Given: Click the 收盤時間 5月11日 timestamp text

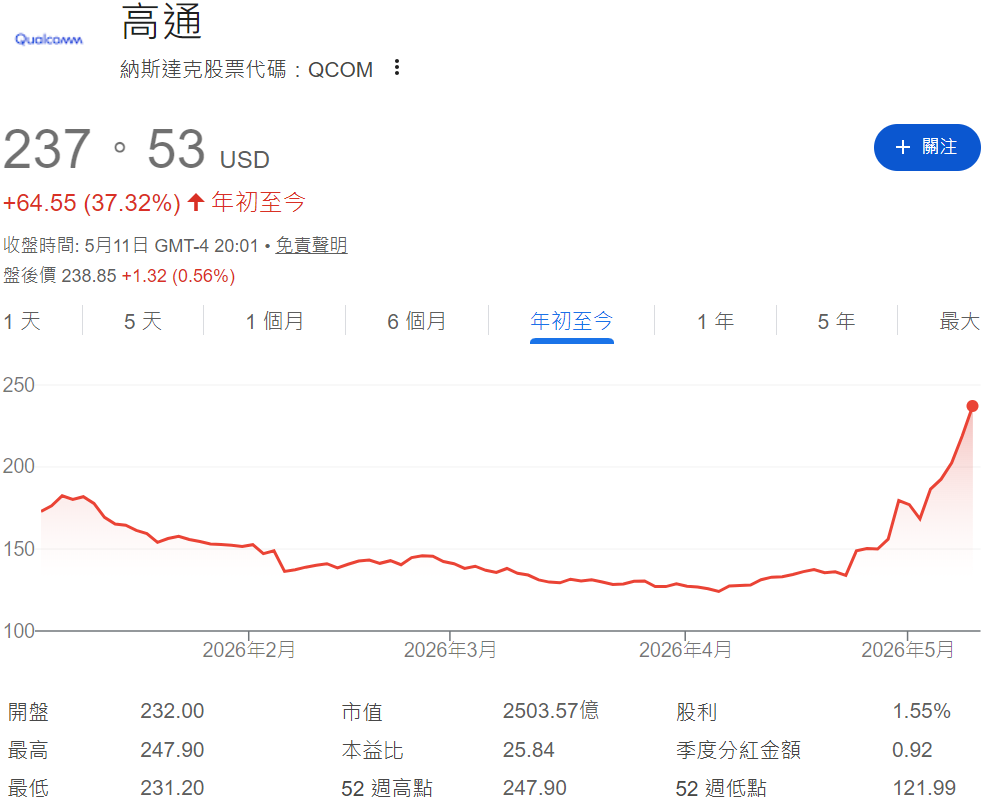Looking at the screenshot, I should [x=130, y=245].
